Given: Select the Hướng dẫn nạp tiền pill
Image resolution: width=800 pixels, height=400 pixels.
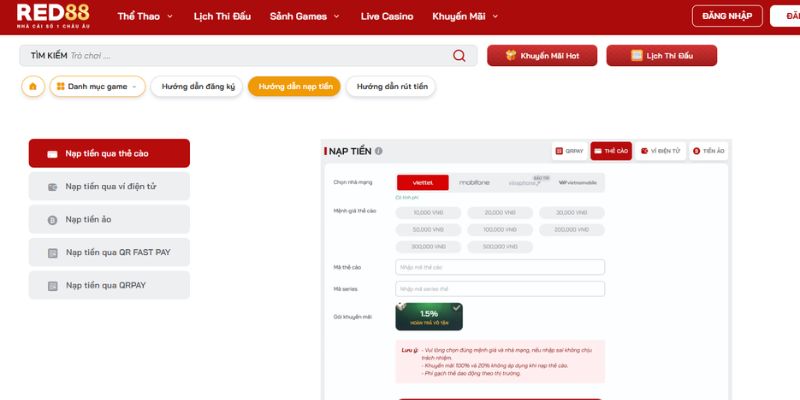Looking at the screenshot, I should [x=295, y=86].
